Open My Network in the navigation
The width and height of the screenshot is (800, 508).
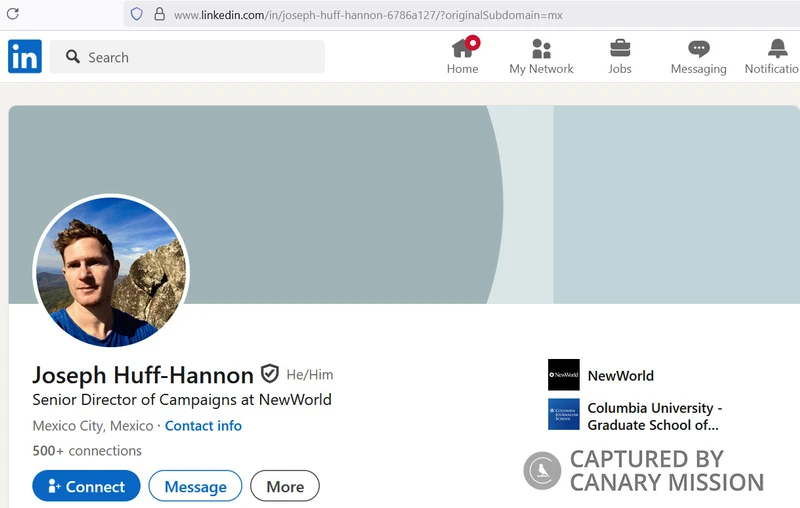[541, 56]
